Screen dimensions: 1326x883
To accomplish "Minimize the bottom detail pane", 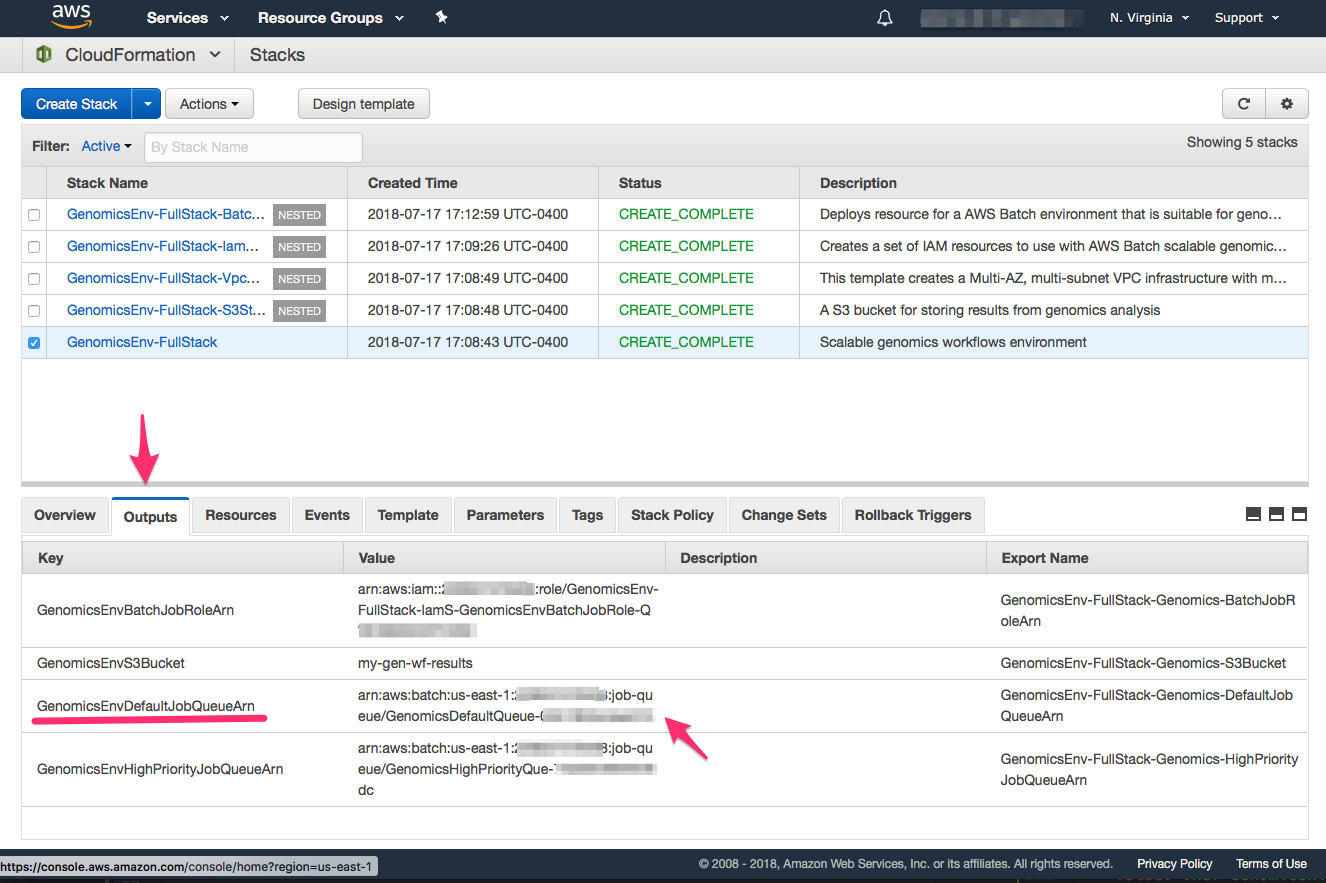I will [1253, 514].
